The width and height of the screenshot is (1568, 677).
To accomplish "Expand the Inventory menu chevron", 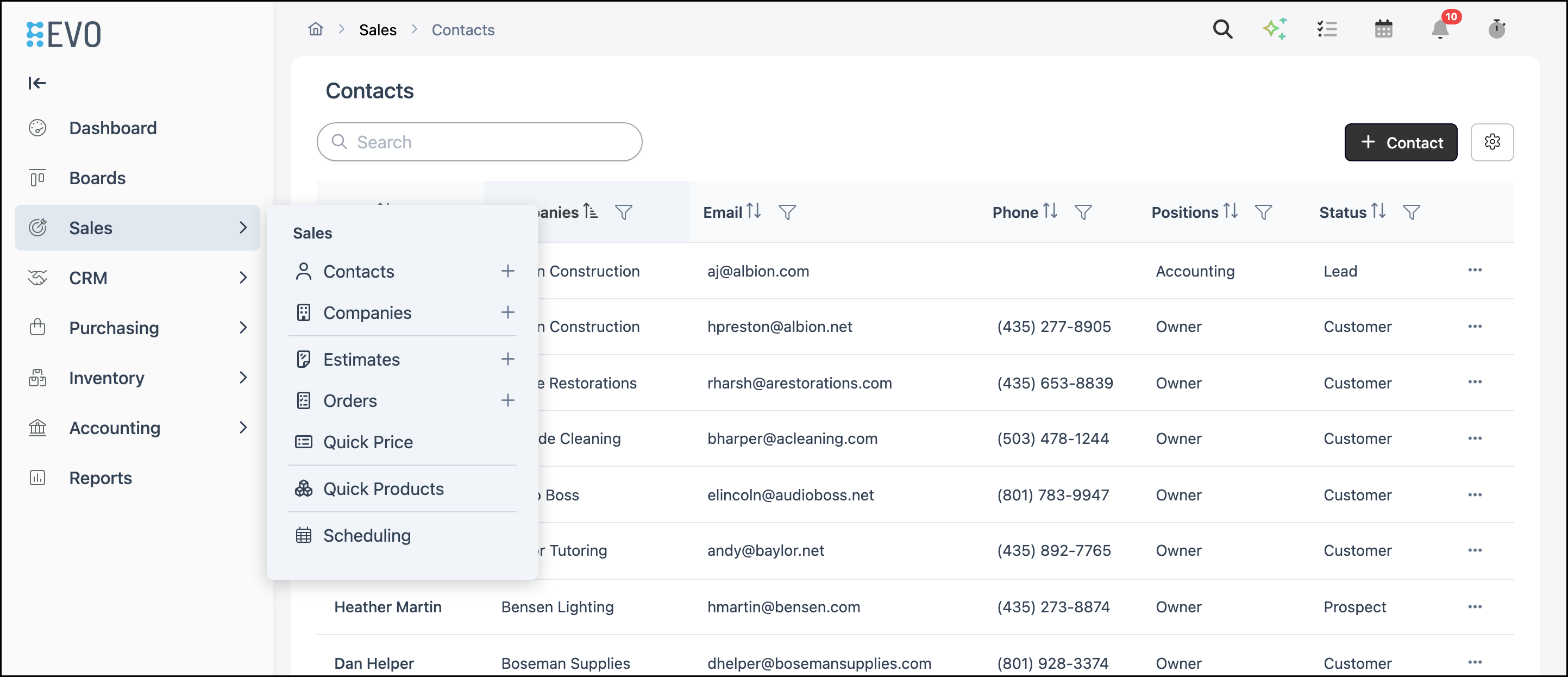I will click(x=243, y=378).
